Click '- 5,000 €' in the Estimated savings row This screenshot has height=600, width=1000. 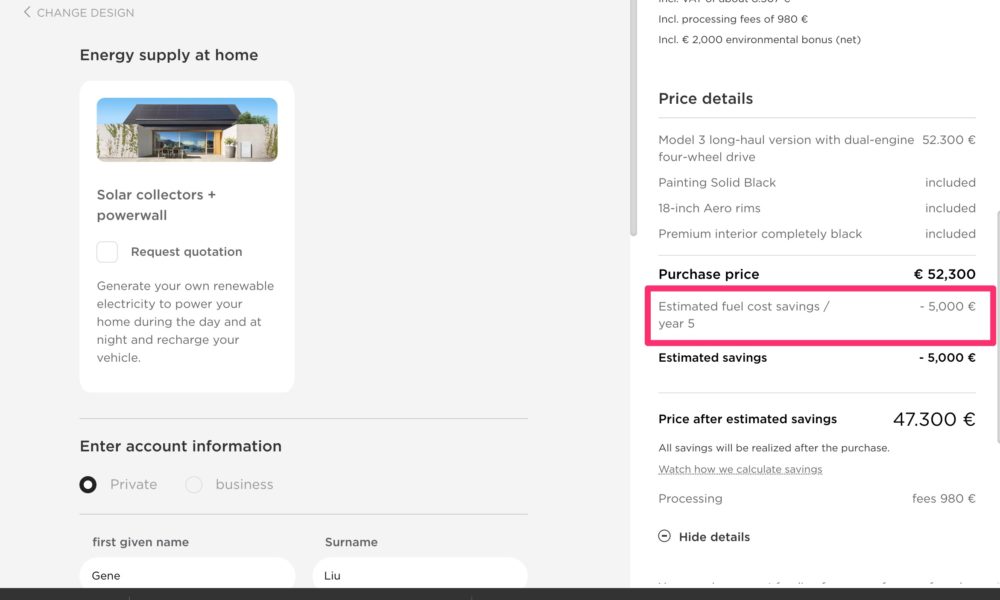[x=947, y=358]
